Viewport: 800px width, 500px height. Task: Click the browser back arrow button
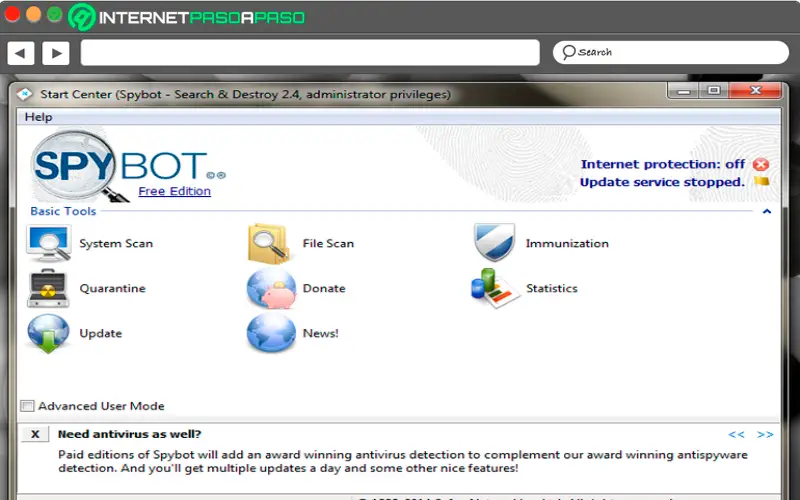point(21,53)
